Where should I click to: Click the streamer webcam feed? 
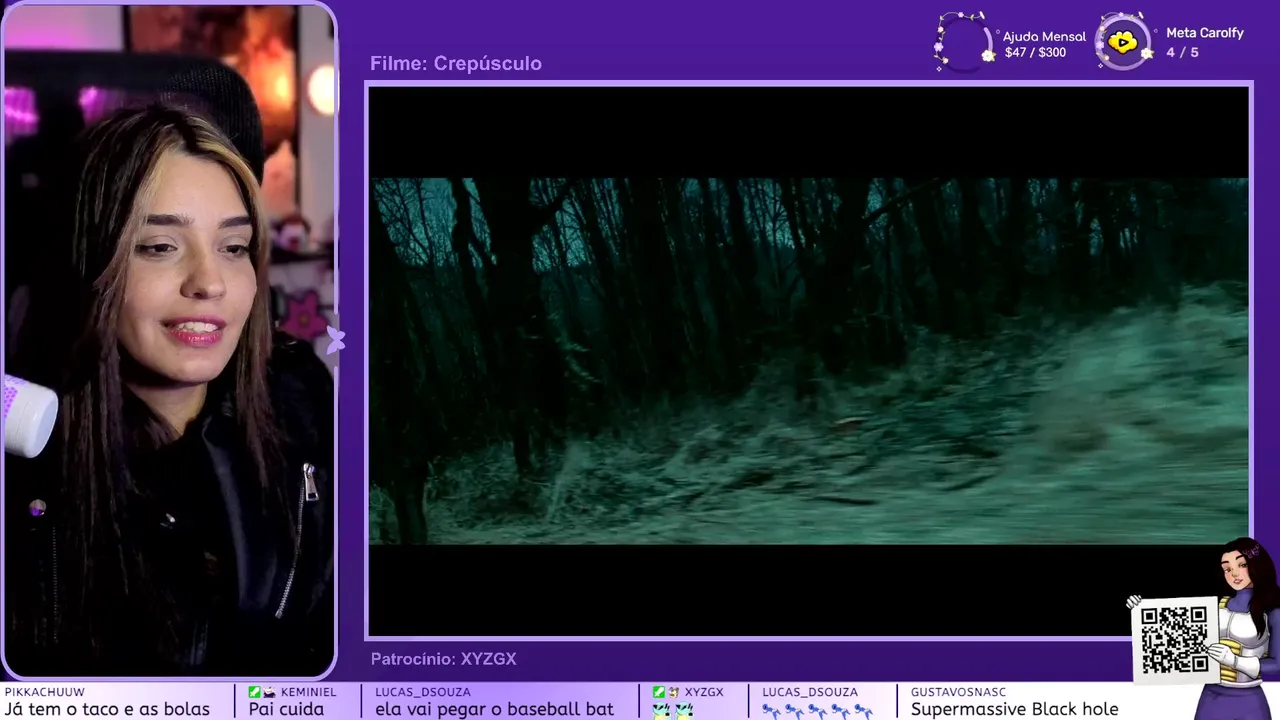coord(168,340)
